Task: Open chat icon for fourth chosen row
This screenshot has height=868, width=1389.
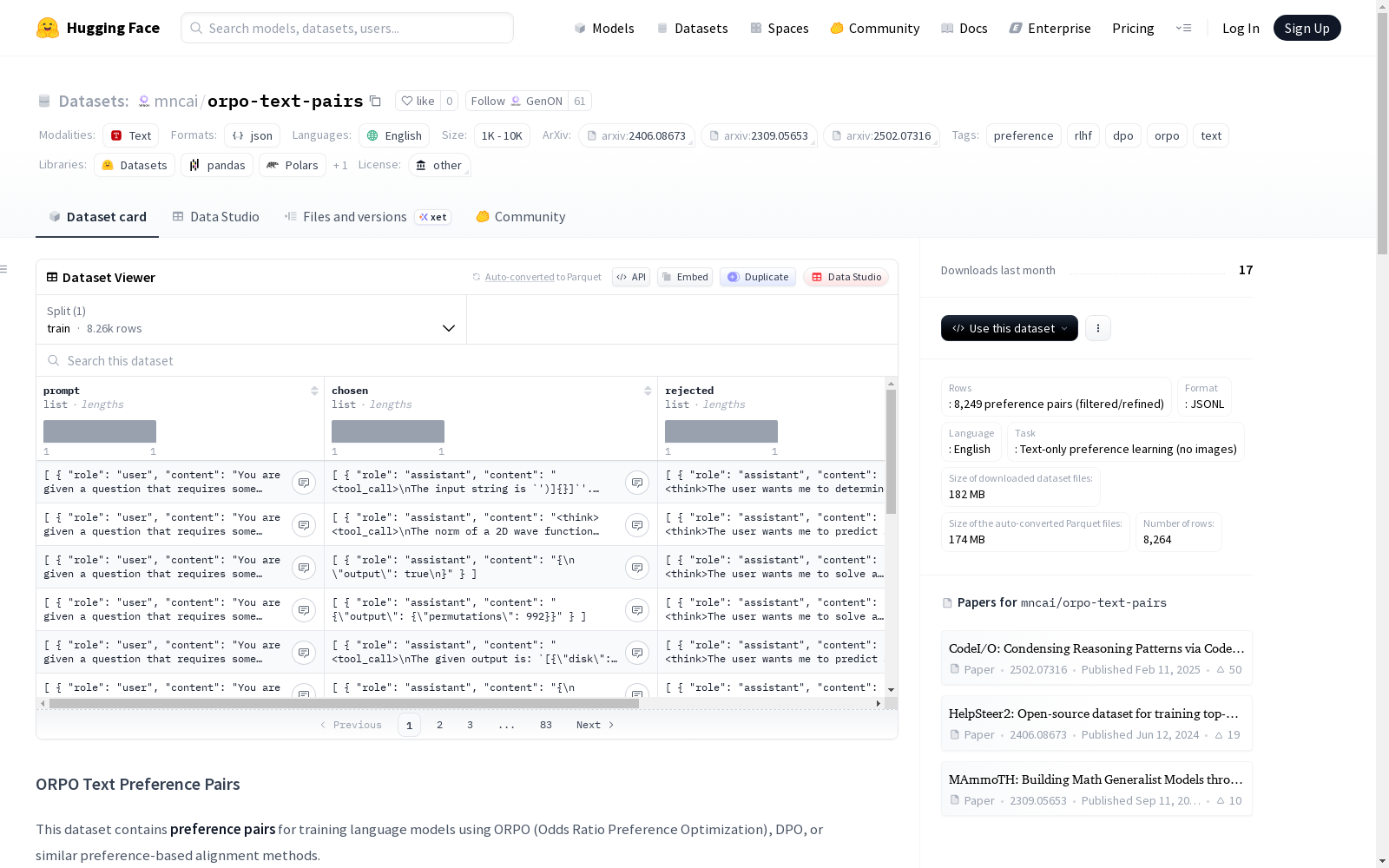Action: [x=637, y=609]
